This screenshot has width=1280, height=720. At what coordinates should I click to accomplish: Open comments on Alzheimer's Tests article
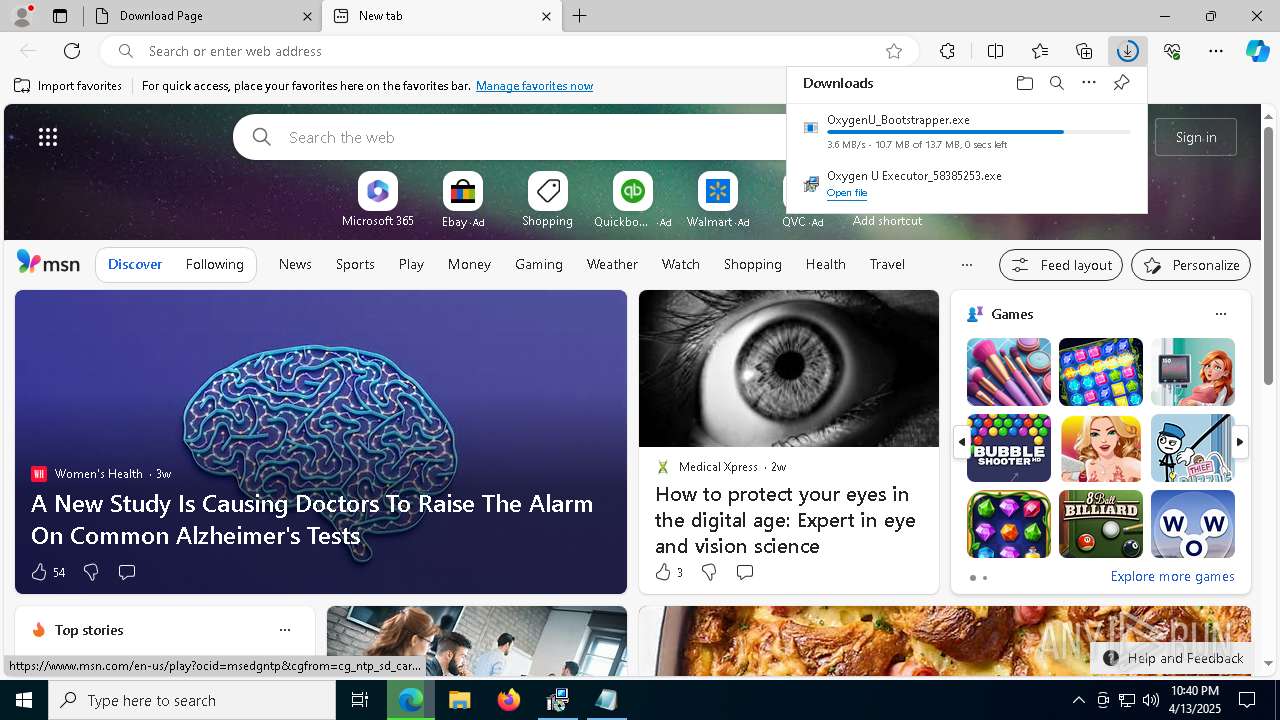(x=127, y=572)
